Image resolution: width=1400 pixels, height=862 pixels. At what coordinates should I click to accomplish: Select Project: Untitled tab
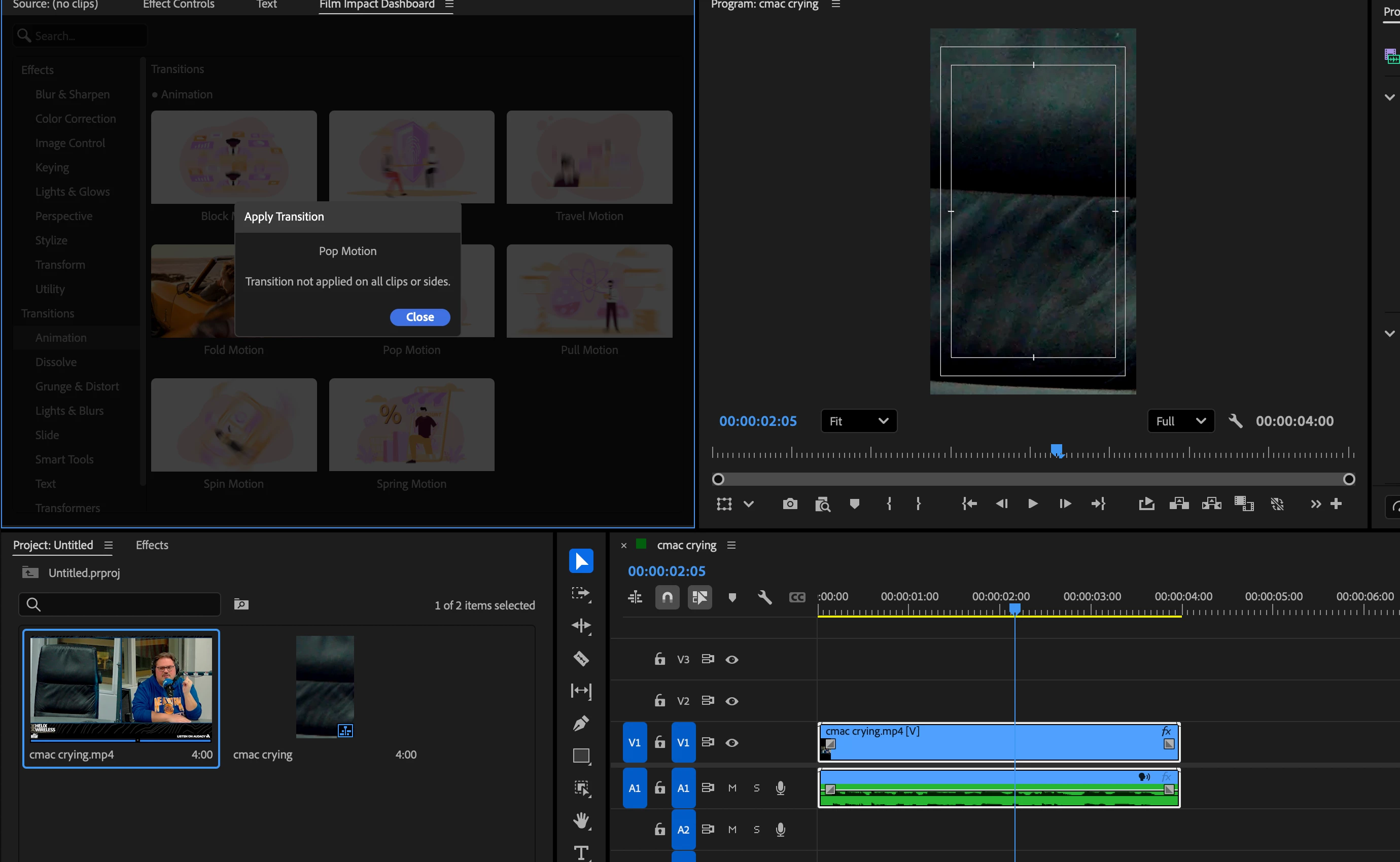53,545
